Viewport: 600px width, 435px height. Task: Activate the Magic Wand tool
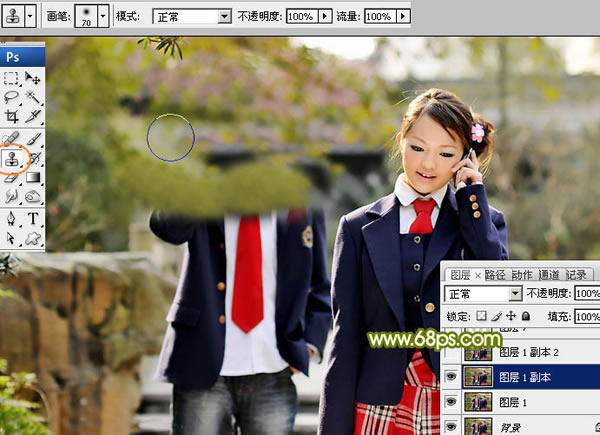coord(33,98)
